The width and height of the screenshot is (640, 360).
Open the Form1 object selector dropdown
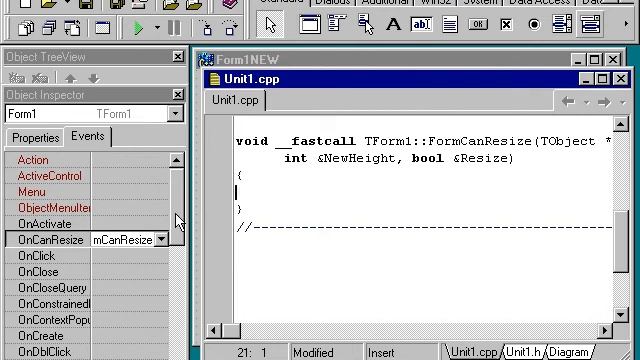click(175, 113)
